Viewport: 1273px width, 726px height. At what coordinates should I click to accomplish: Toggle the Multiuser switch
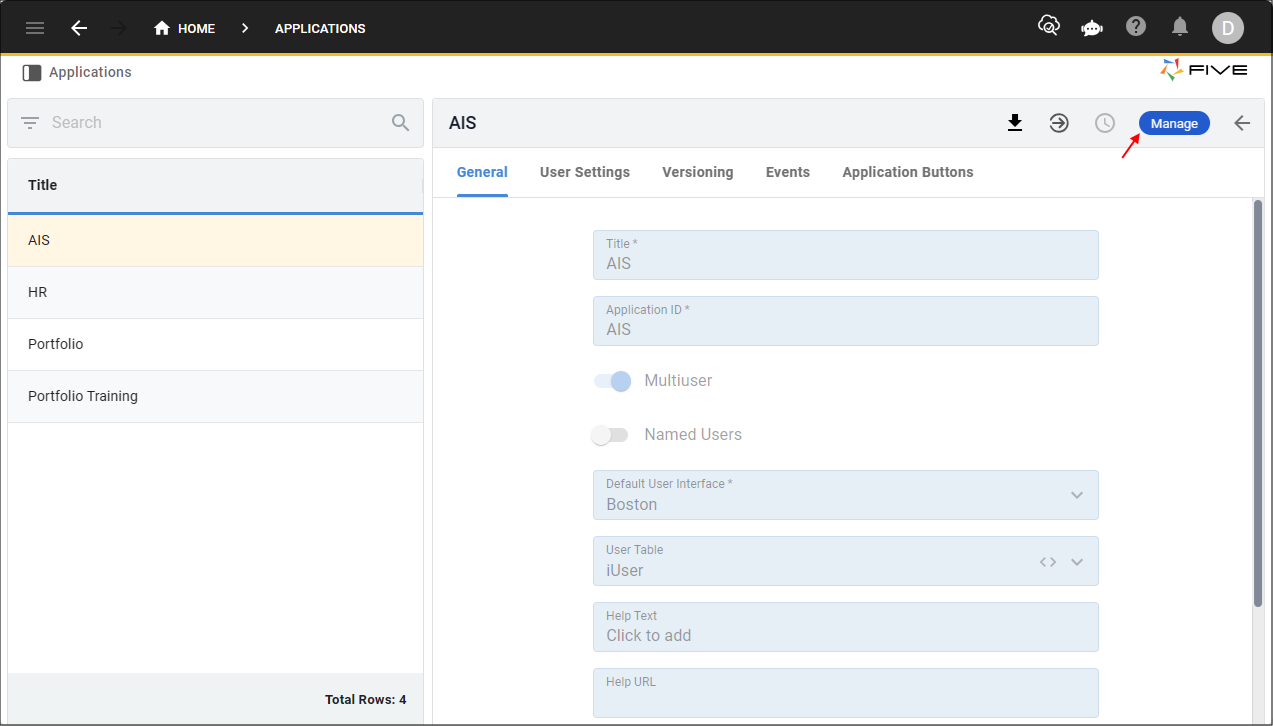click(612, 381)
